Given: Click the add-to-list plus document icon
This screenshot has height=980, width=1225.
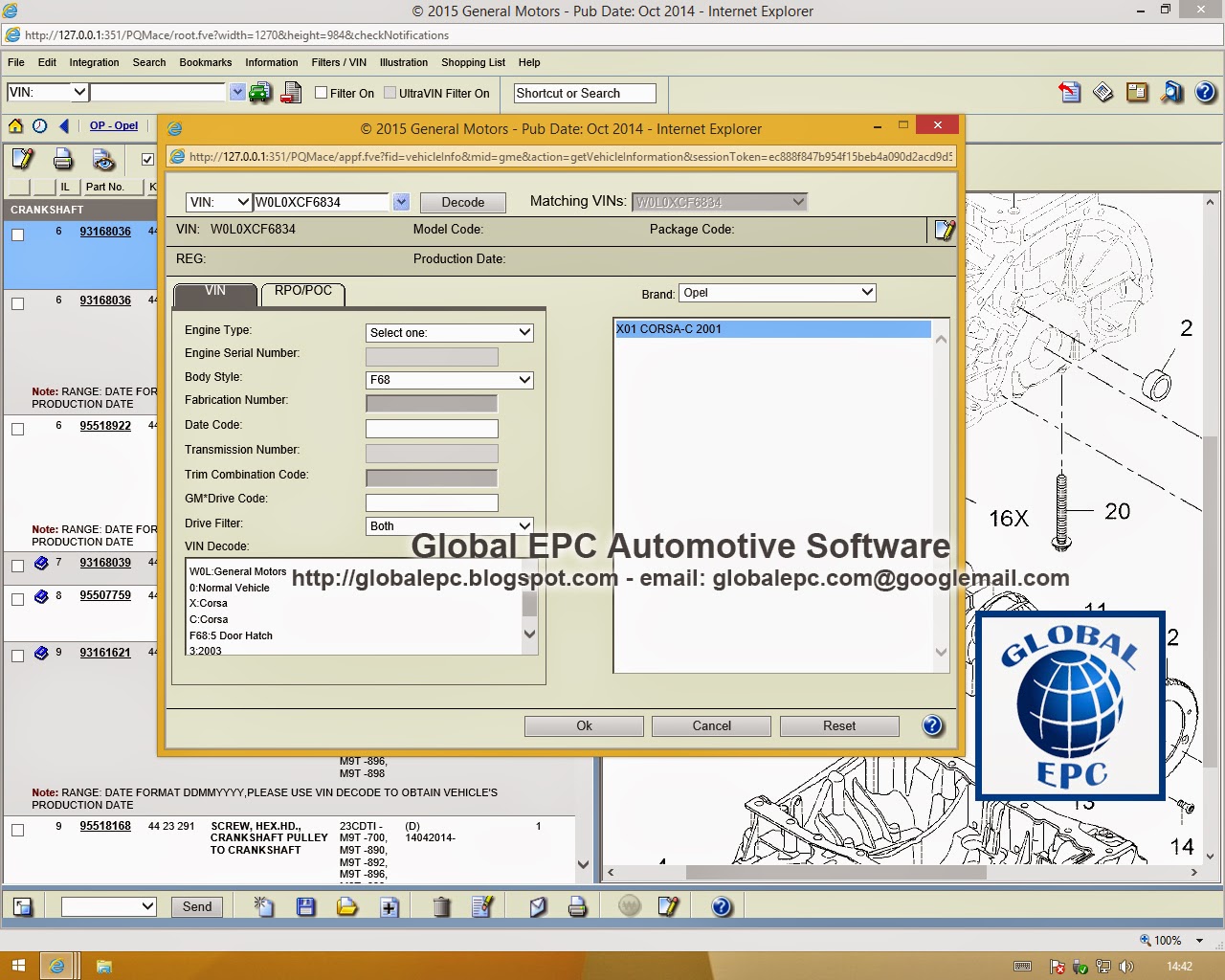Looking at the screenshot, I should coord(390,906).
